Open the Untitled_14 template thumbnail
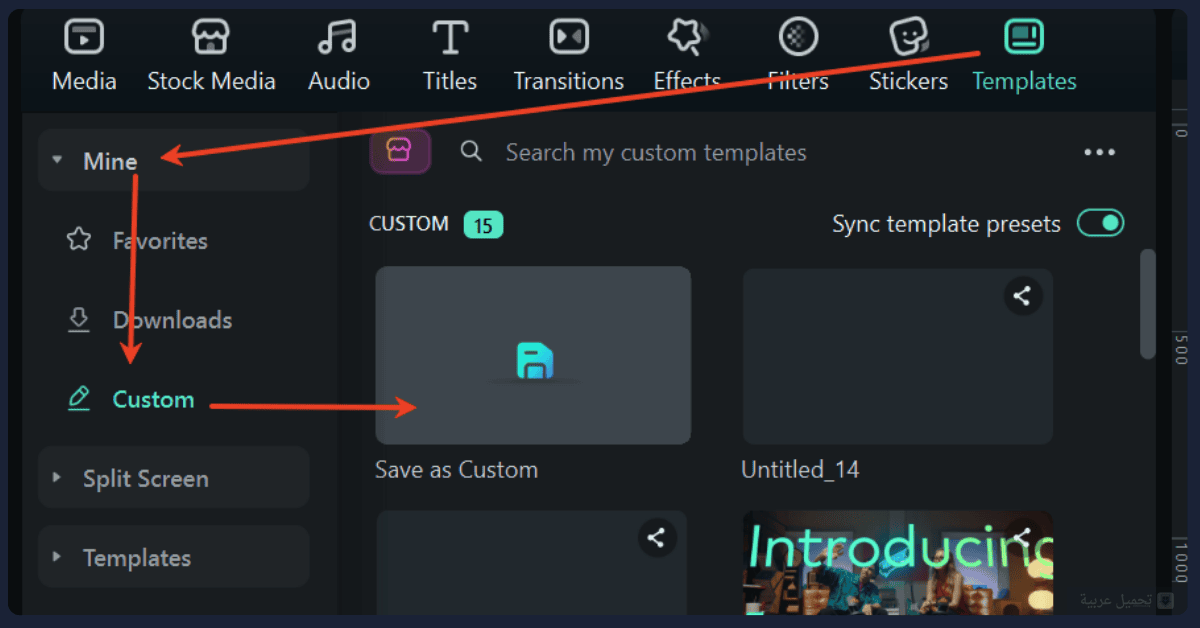This screenshot has width=1200, height=628. (898, 355)
